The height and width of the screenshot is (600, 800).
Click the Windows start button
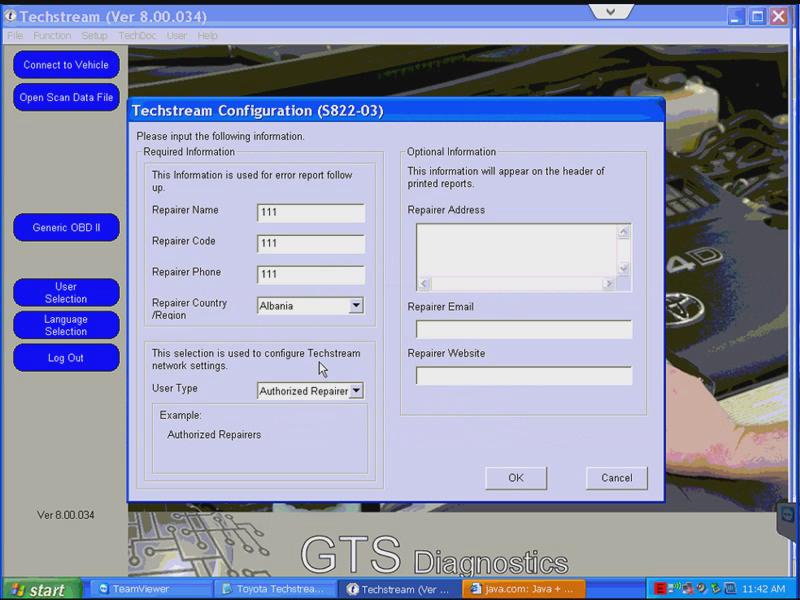42,589
